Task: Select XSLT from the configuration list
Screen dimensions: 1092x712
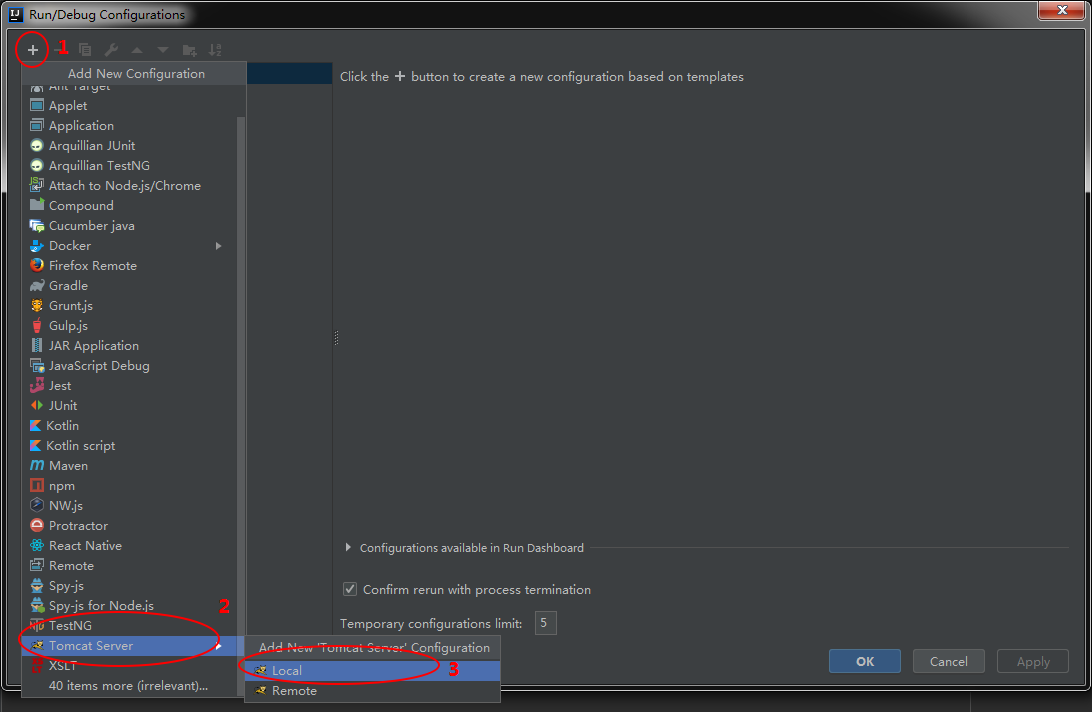Action: pyautogui.click(x=130, y=666)
